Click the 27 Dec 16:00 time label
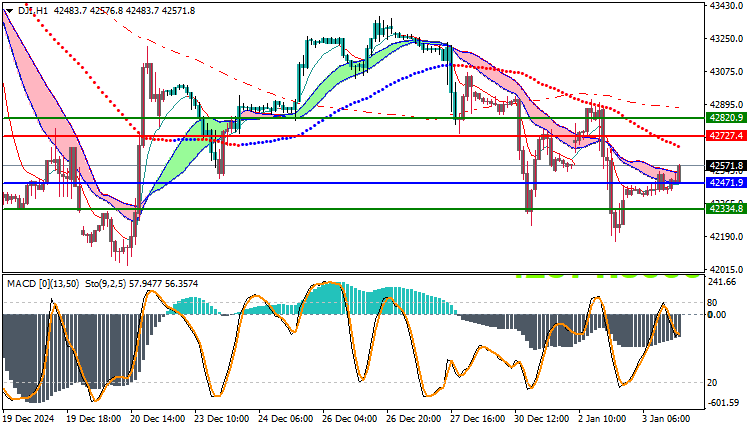750x430 pixels. [x=477, y=419]
